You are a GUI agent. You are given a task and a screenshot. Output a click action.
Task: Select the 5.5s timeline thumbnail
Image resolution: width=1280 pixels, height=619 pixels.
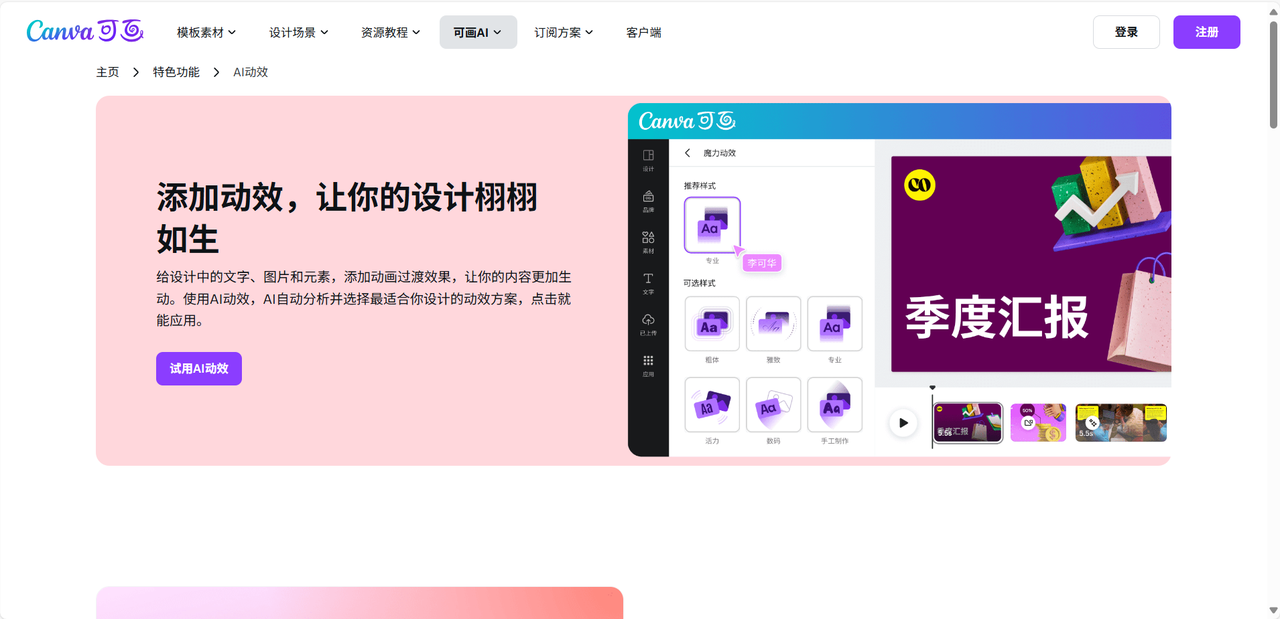(x=1121, y=422)
